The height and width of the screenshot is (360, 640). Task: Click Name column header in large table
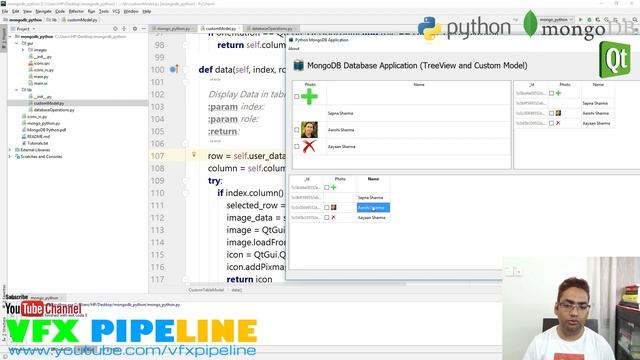419,84
